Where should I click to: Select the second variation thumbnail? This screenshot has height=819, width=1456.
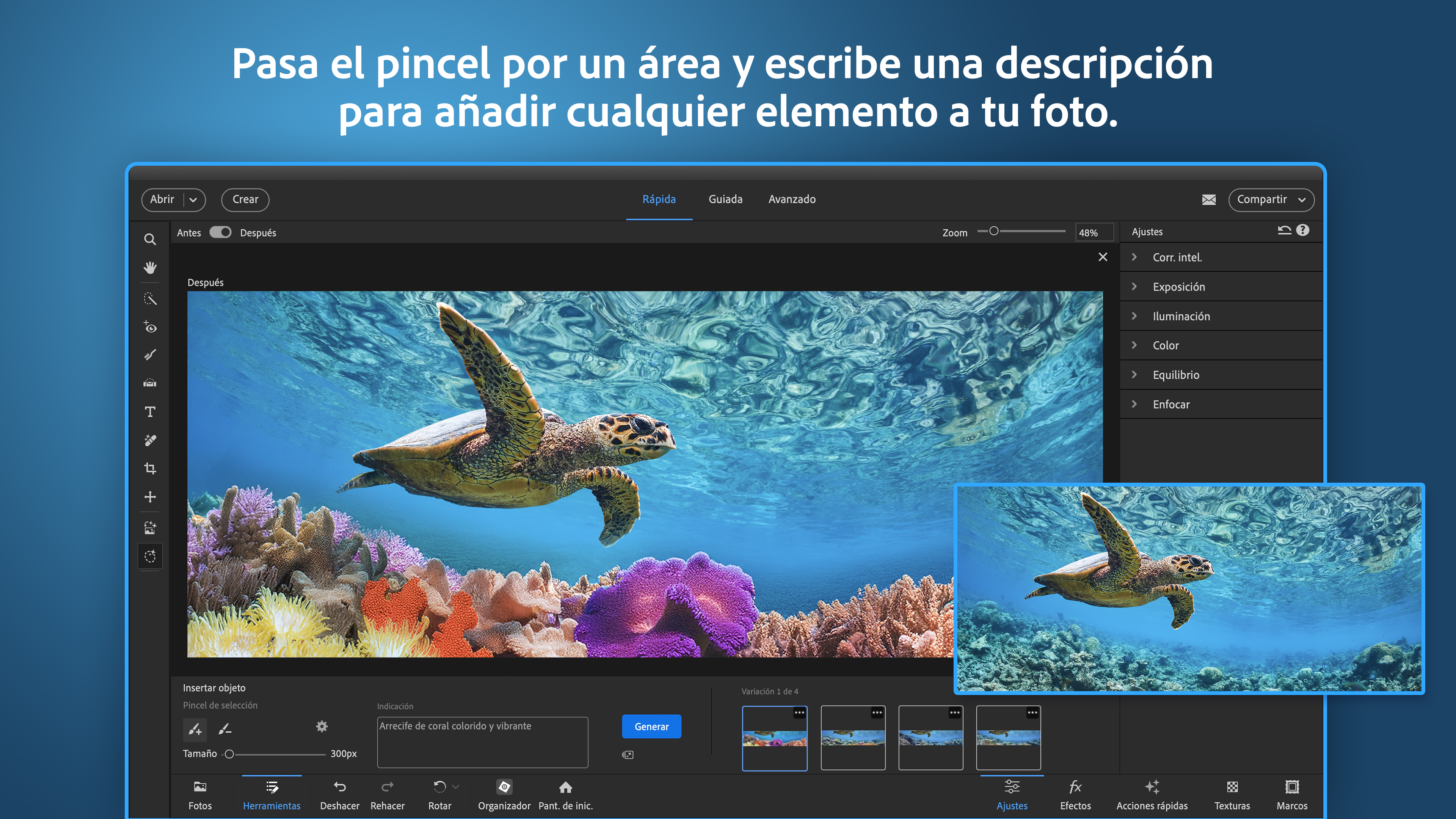(853, 738)
